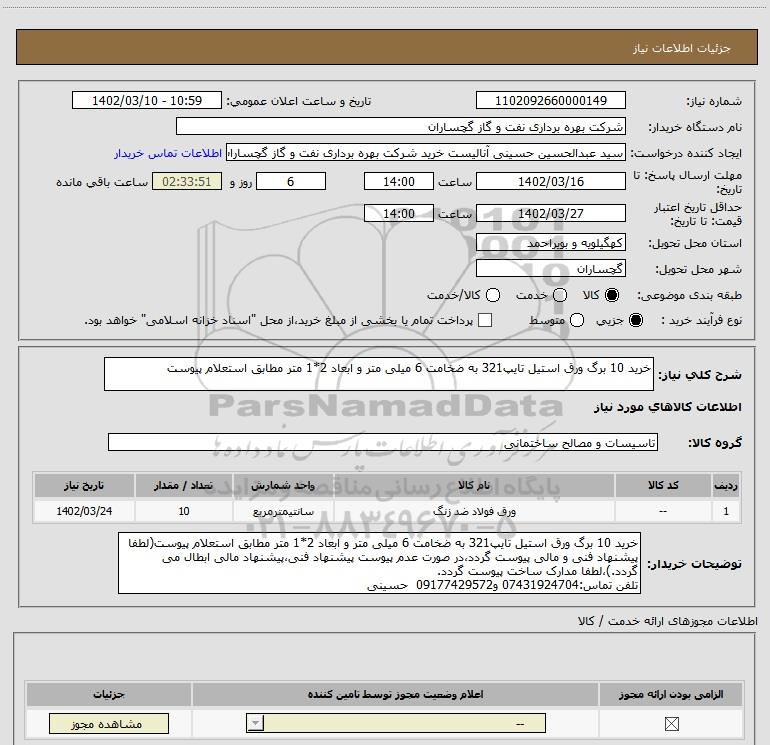Click the delivery city field گچساران

point(550,269)
